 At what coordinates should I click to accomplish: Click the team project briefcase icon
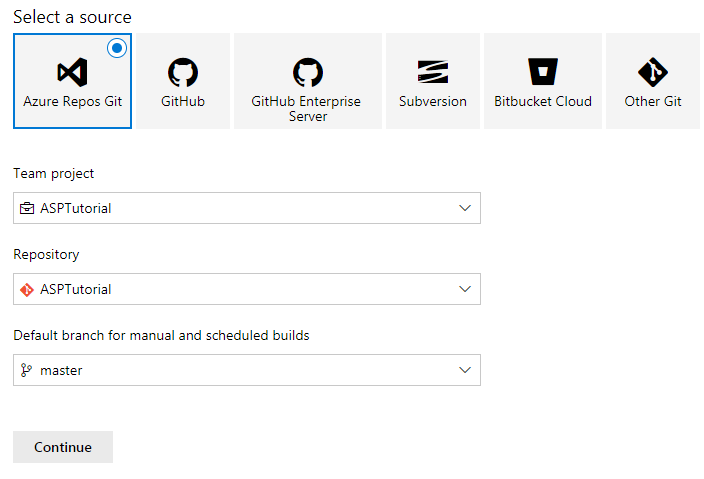(27, 208)
